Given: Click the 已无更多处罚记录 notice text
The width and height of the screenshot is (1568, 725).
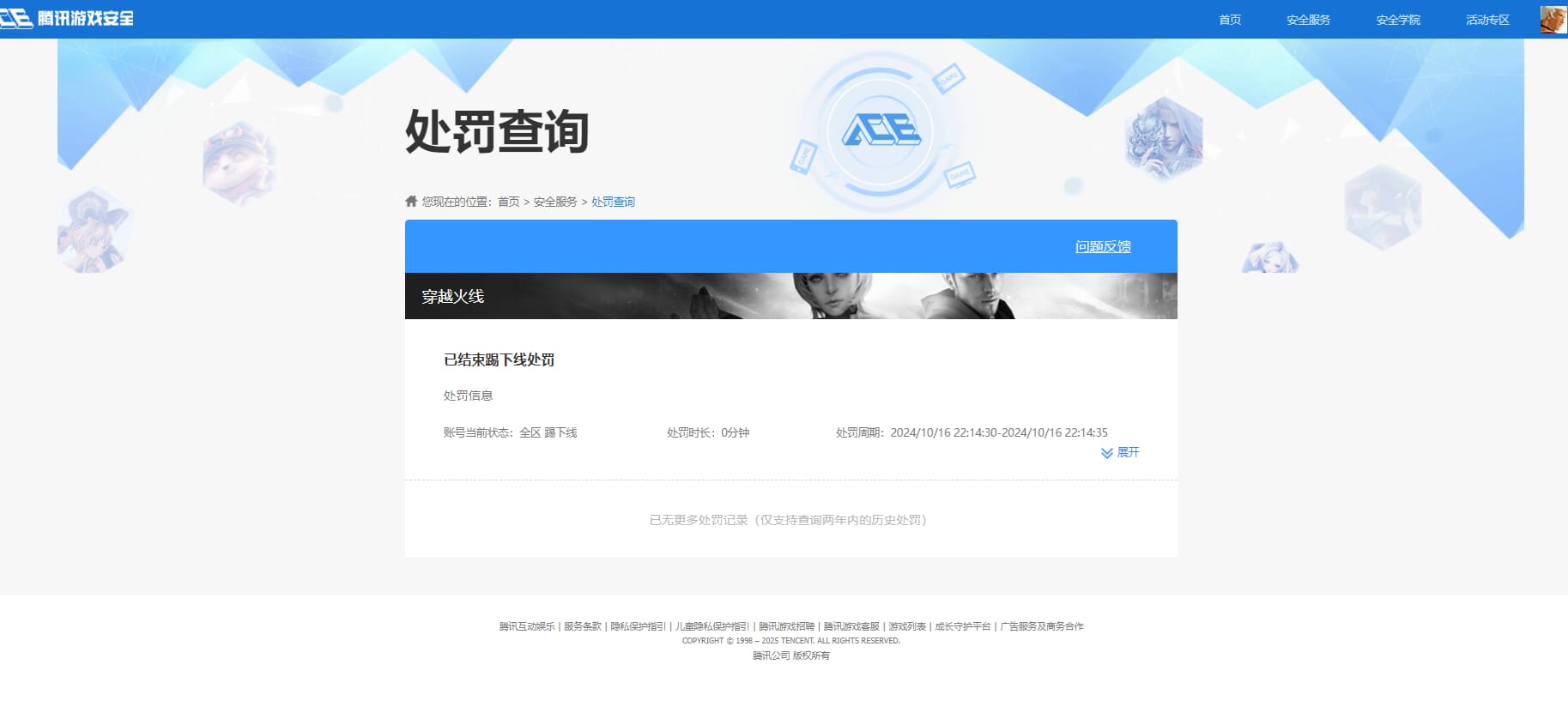Looking at the screenshot, I should [x=790, y=520].
